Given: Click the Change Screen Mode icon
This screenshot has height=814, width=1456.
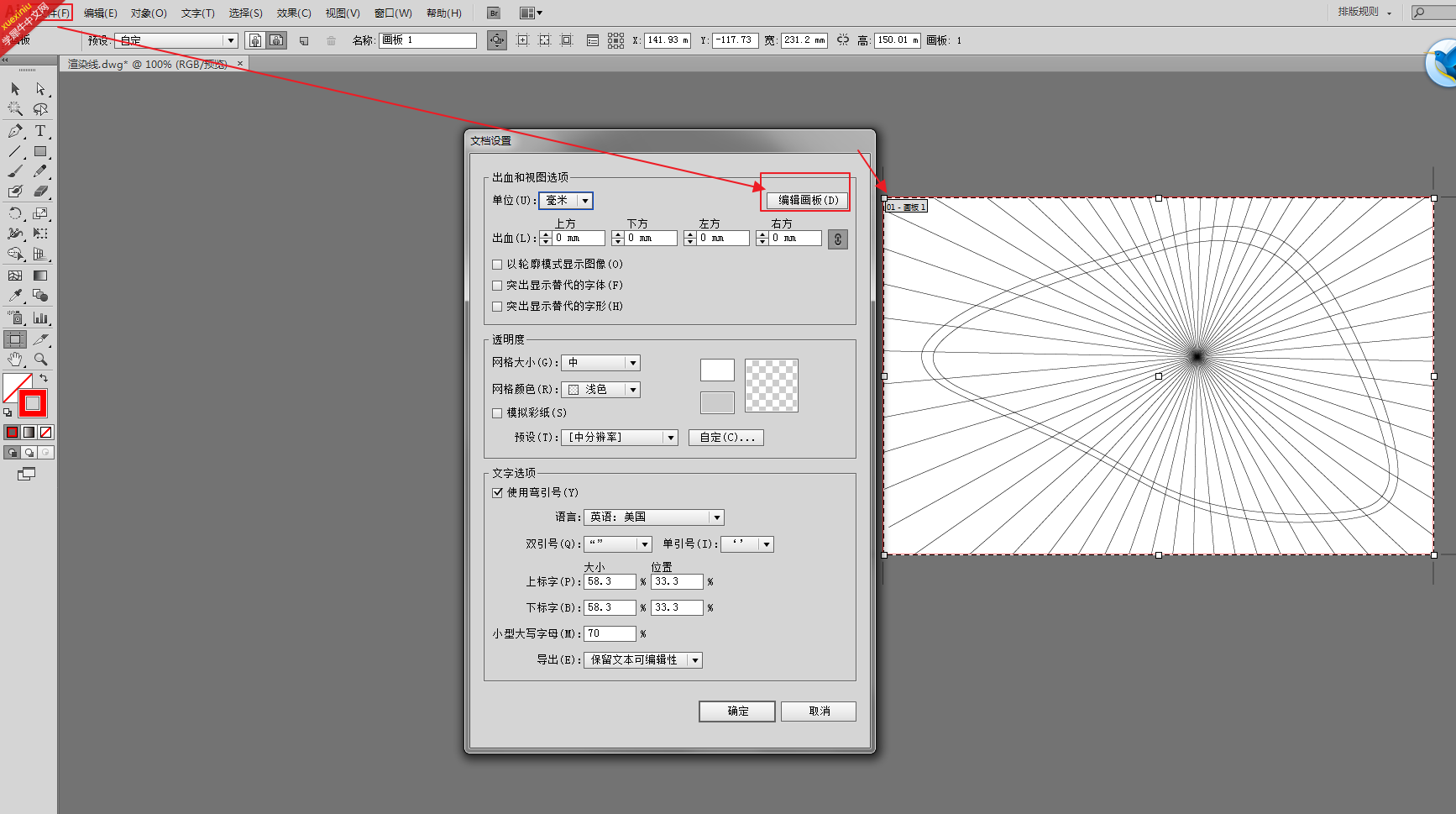Looking at the screenshot, I should (x=27, y=475).
